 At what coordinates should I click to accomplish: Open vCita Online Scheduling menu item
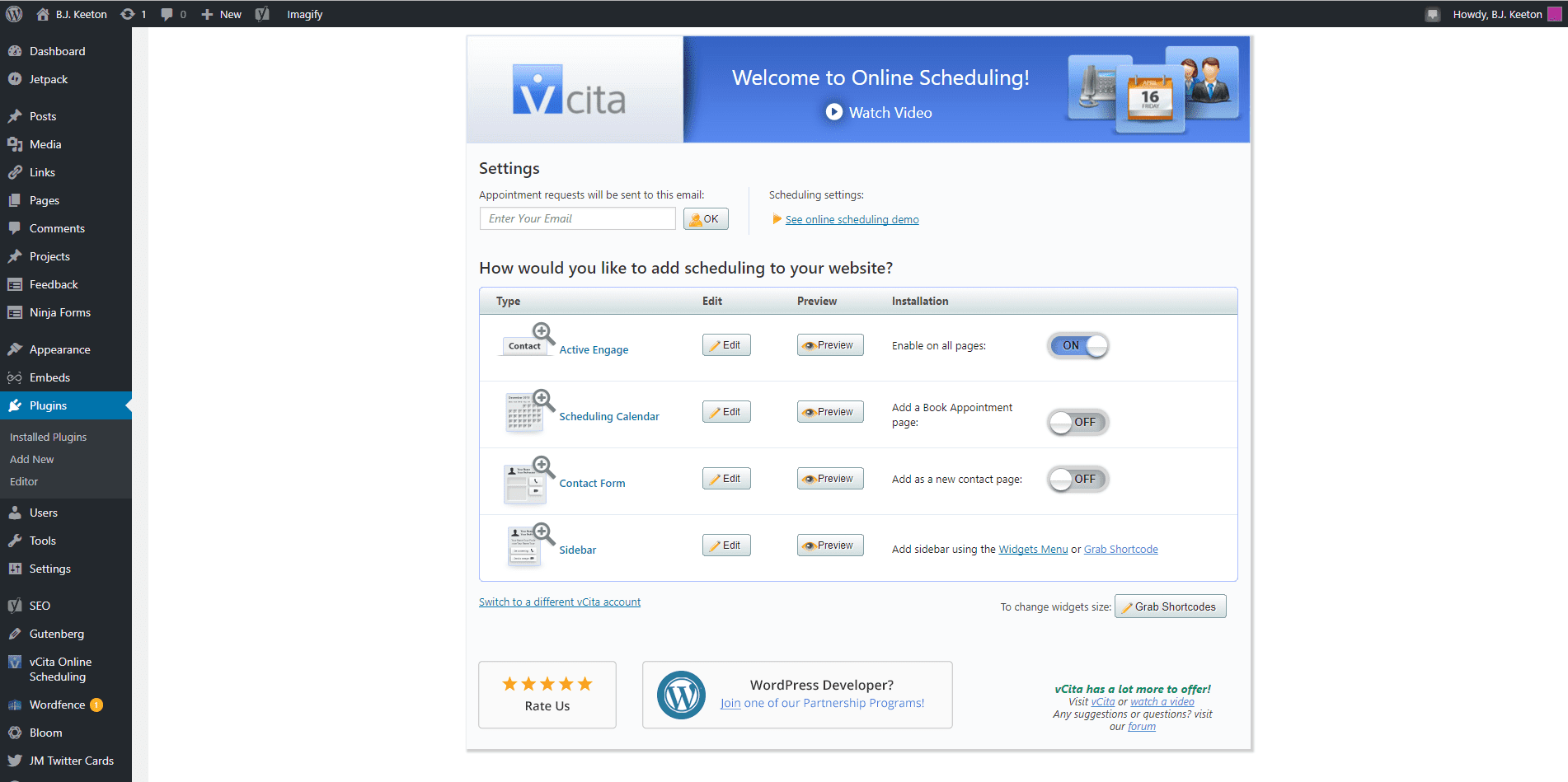[66, 669]
